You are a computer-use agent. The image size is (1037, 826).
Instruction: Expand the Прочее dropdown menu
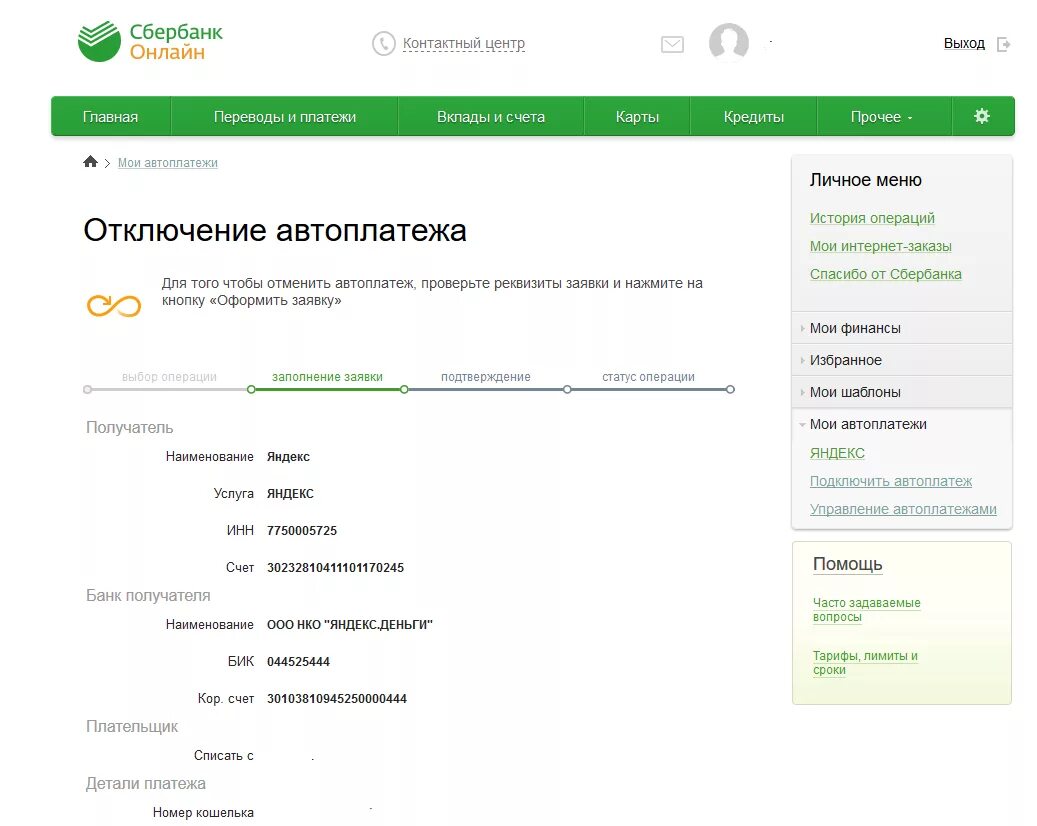(882, 117)
